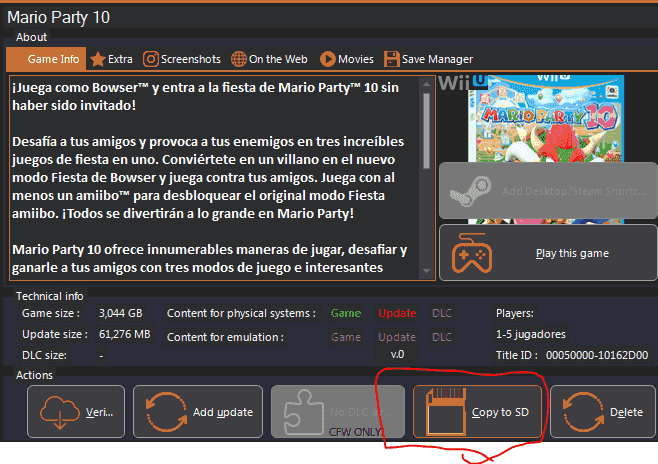
Task: Click the circular arrows Delete icon
Action: 583,412
